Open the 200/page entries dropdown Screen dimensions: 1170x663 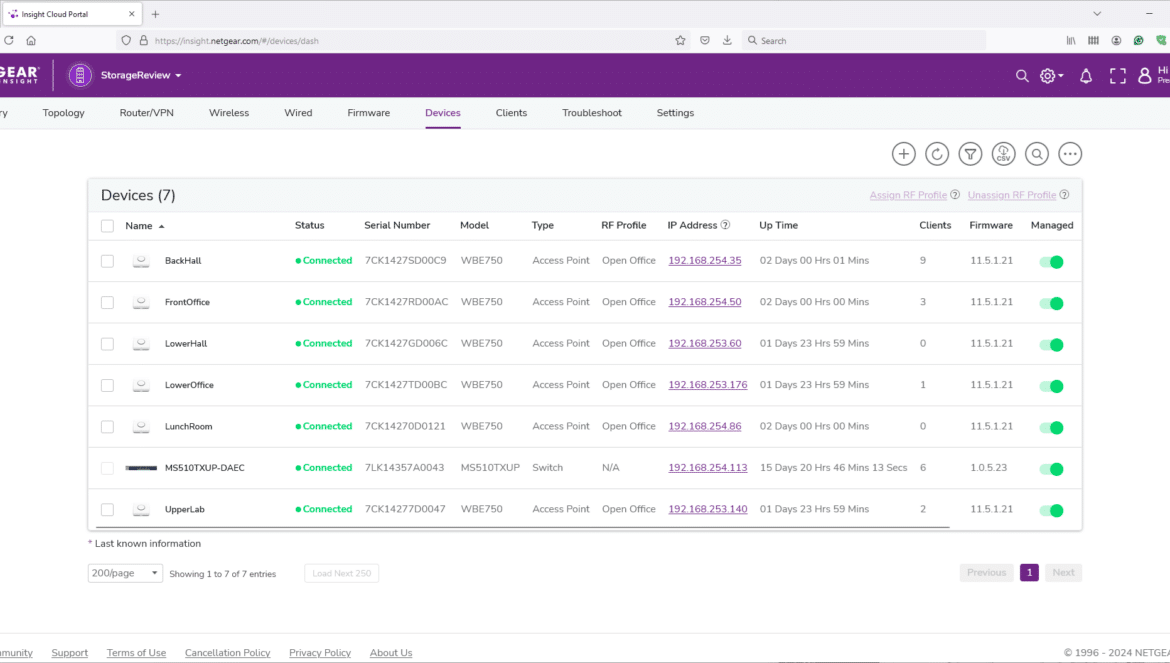pos(125,573)
